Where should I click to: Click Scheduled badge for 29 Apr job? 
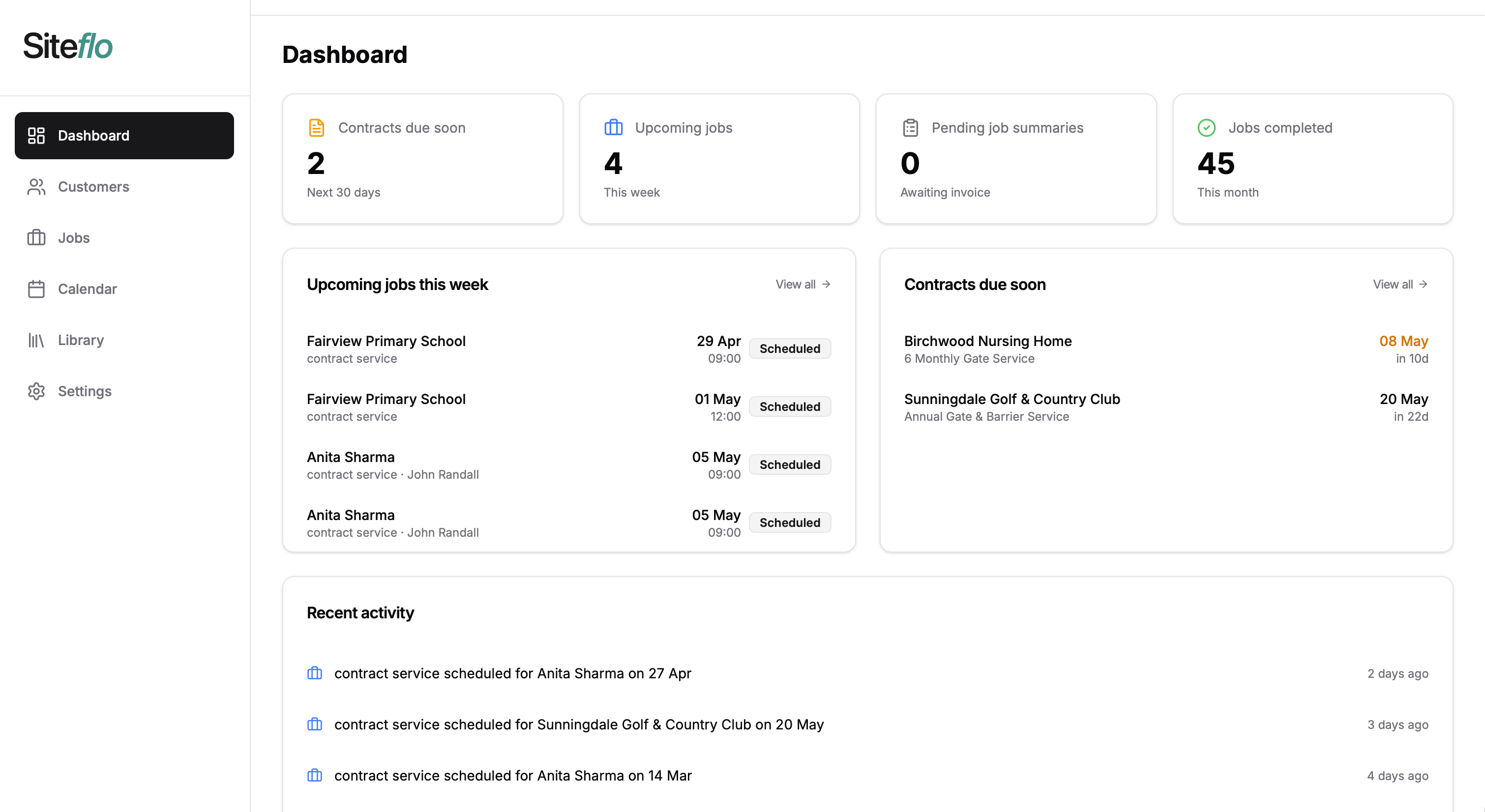[790, 348]
